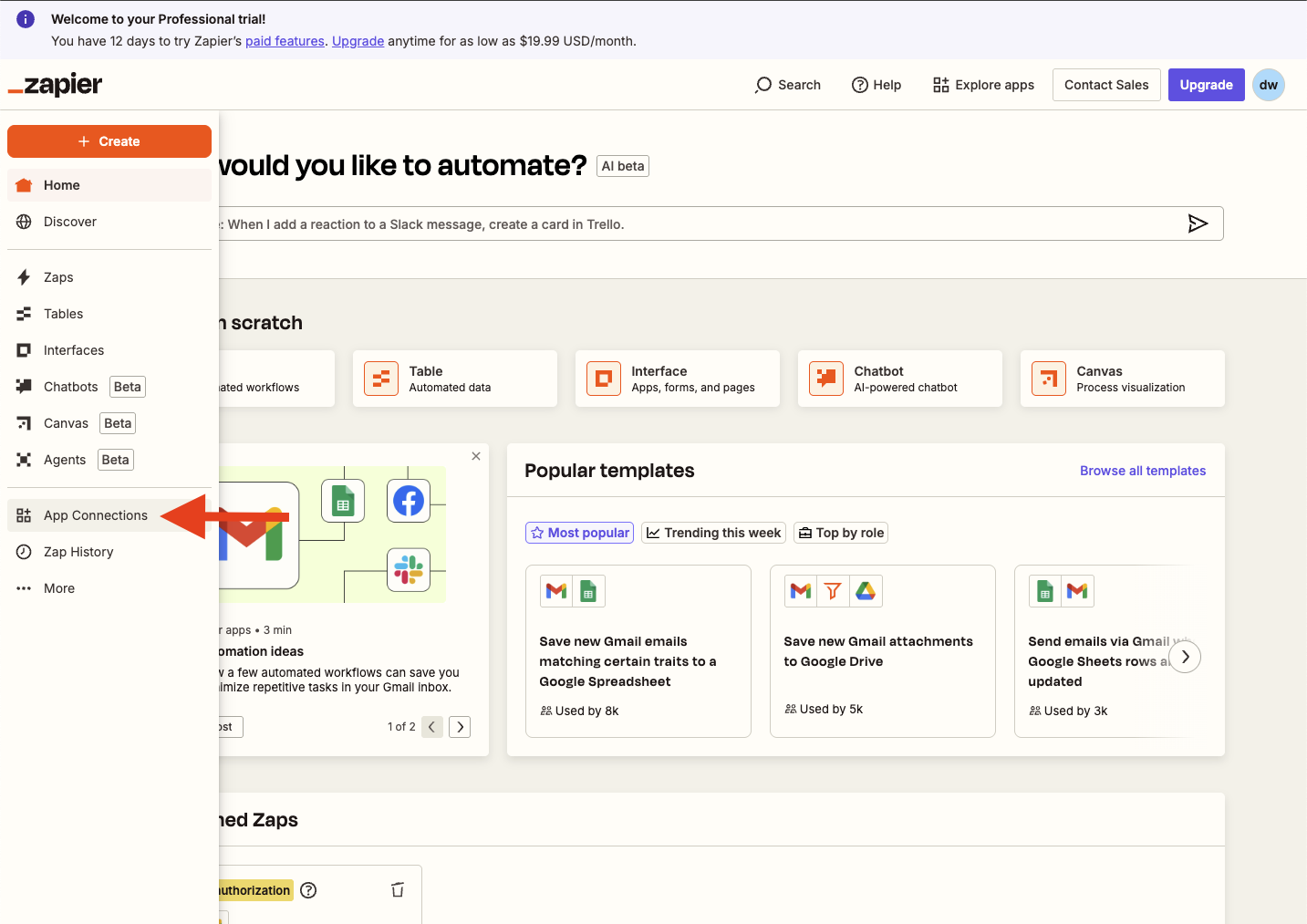Click the Gmail icon on the first template
The image size is (1307, 924).
(x=556, y=591)
